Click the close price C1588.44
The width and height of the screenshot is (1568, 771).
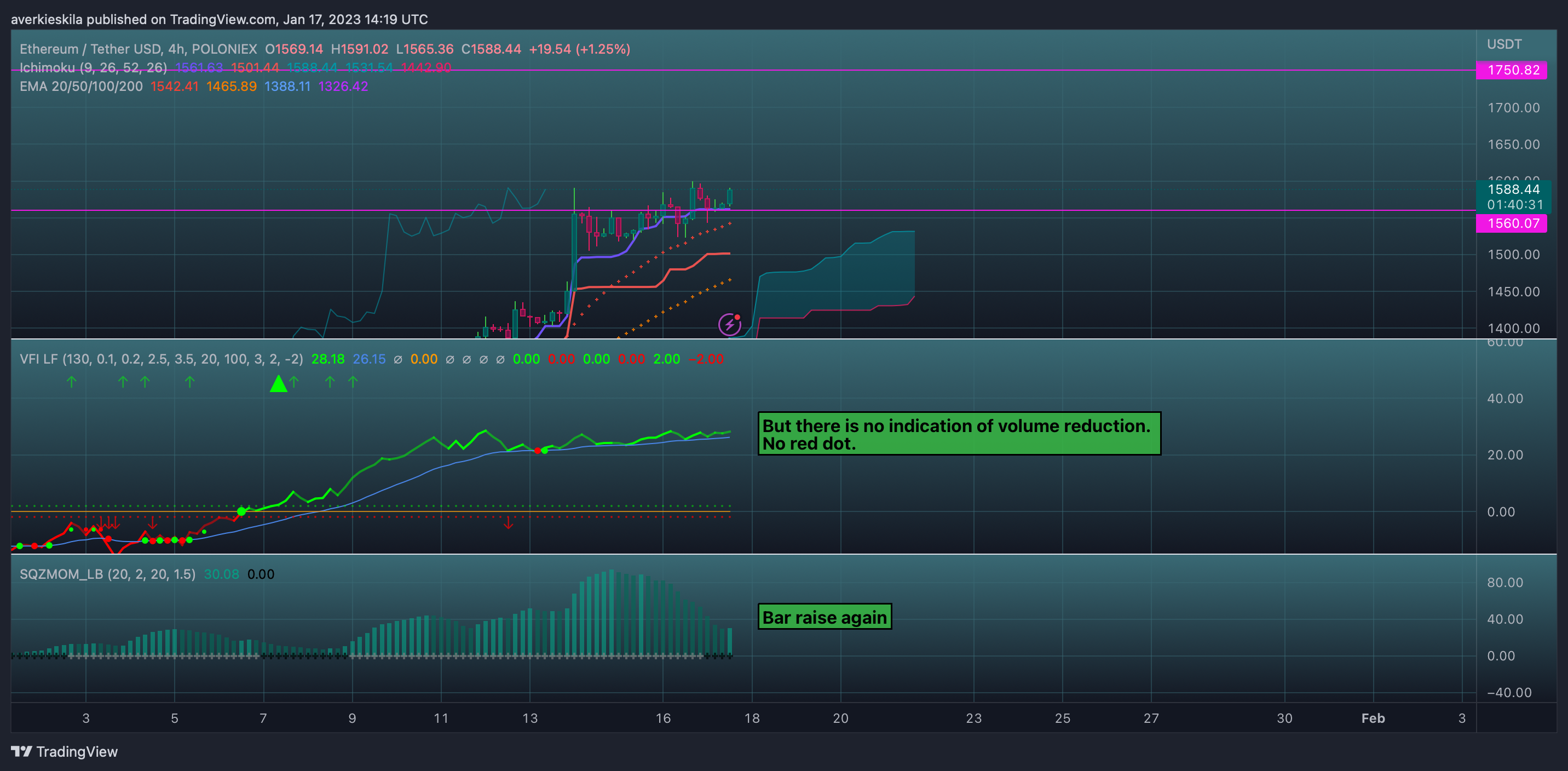click(x=491, y=49)
